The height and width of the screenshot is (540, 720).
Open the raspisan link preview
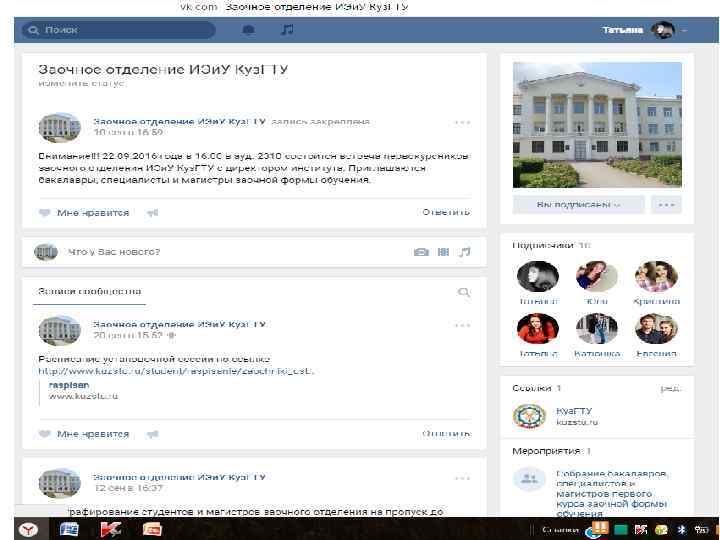pos(69,385)
